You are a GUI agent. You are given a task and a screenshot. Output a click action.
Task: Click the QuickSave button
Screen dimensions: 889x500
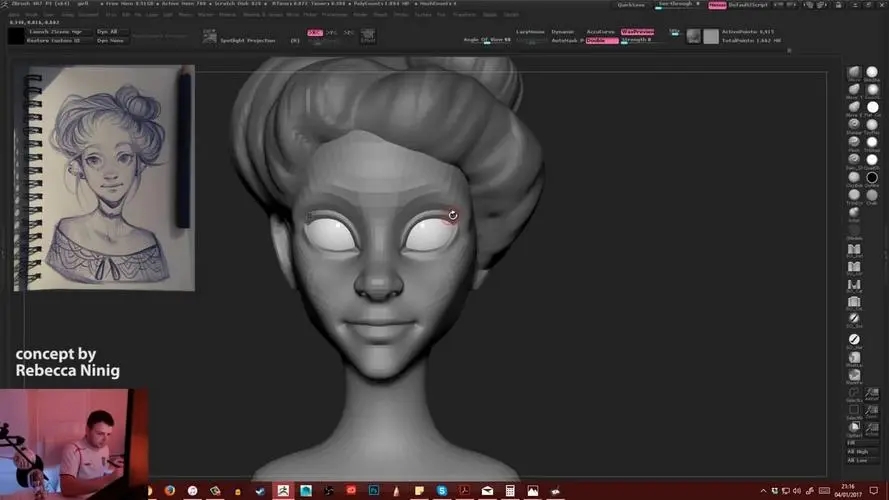tap(631, 5)
